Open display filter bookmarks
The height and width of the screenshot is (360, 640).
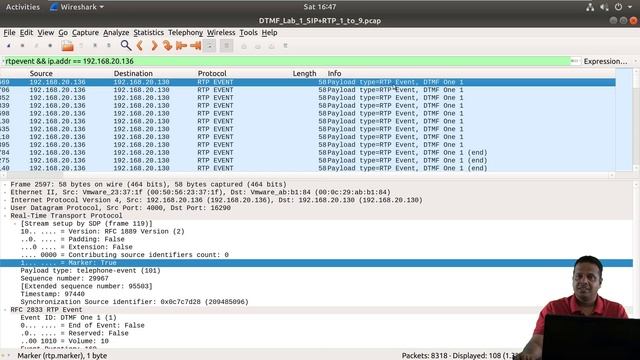(4, 61)
